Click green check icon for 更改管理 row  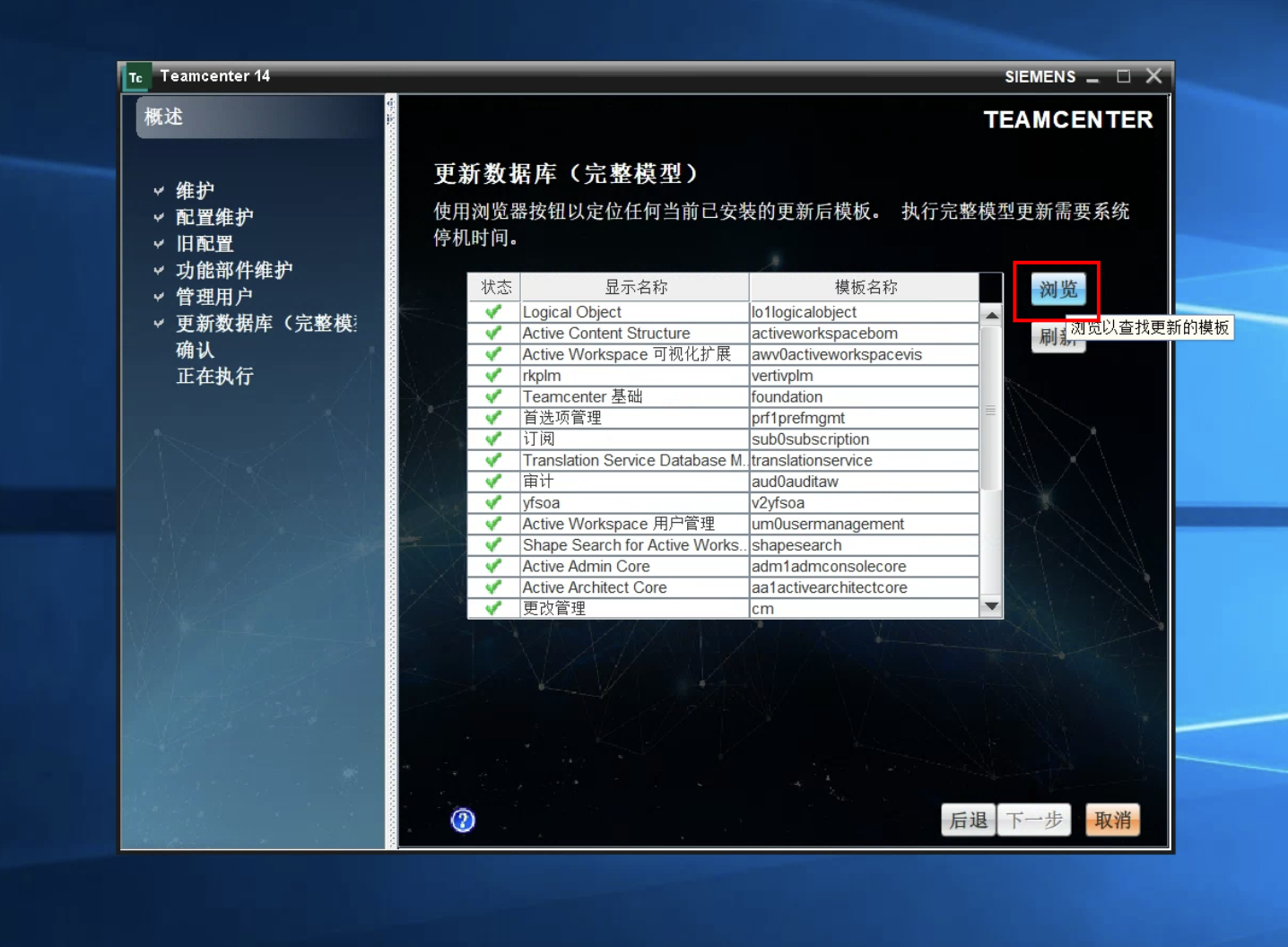pyautogui.click(x=493, y=608)
